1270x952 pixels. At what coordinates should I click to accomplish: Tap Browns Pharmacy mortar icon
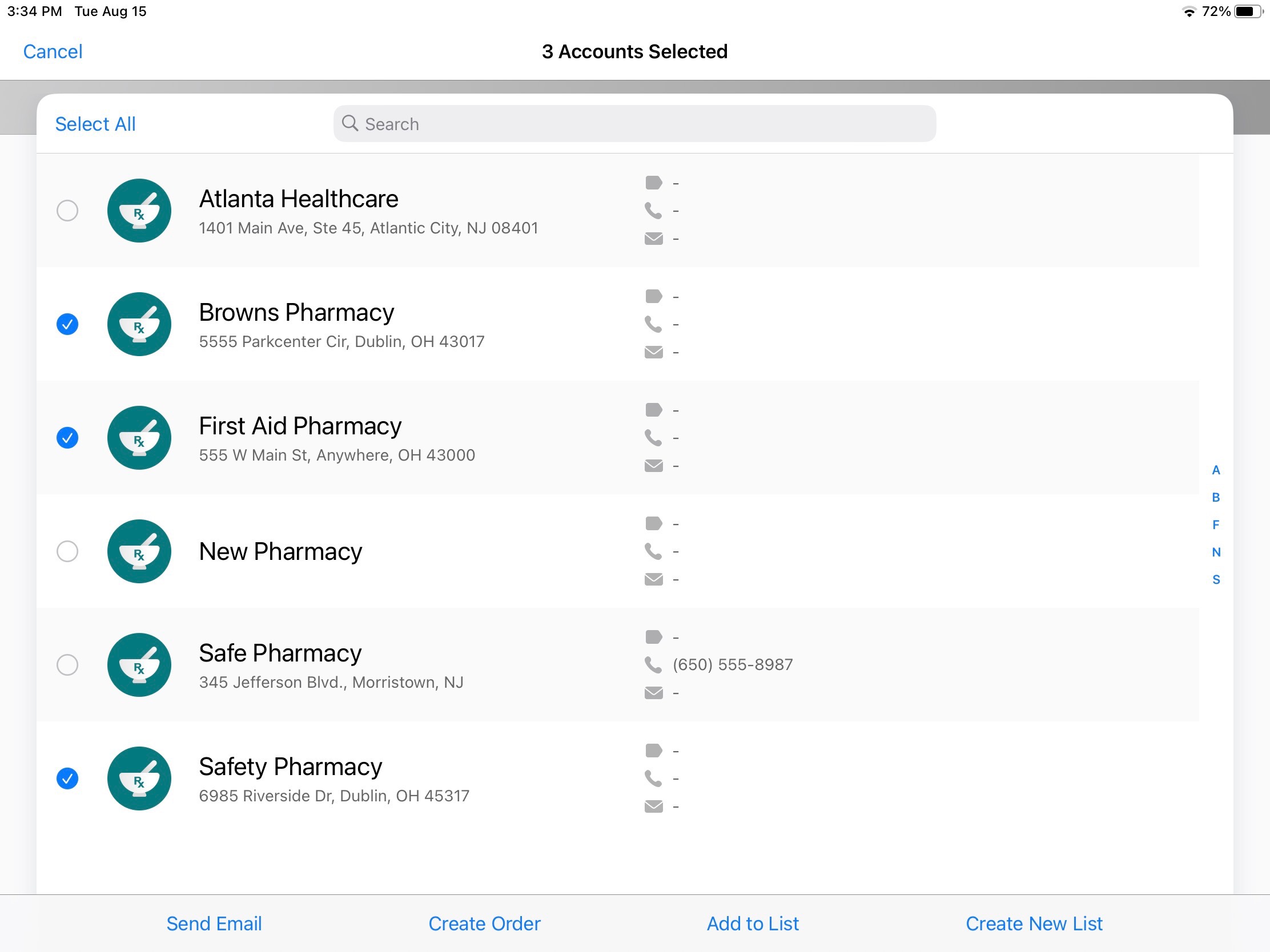point(139,324)
